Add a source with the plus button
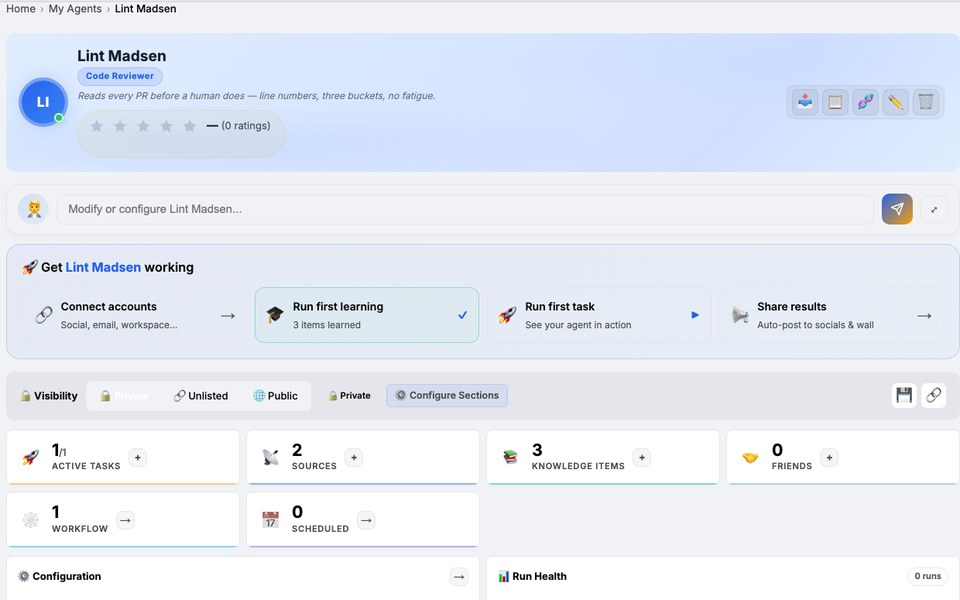Image resolution: width=960 pixels, height=600 pixels. [354, 457]
